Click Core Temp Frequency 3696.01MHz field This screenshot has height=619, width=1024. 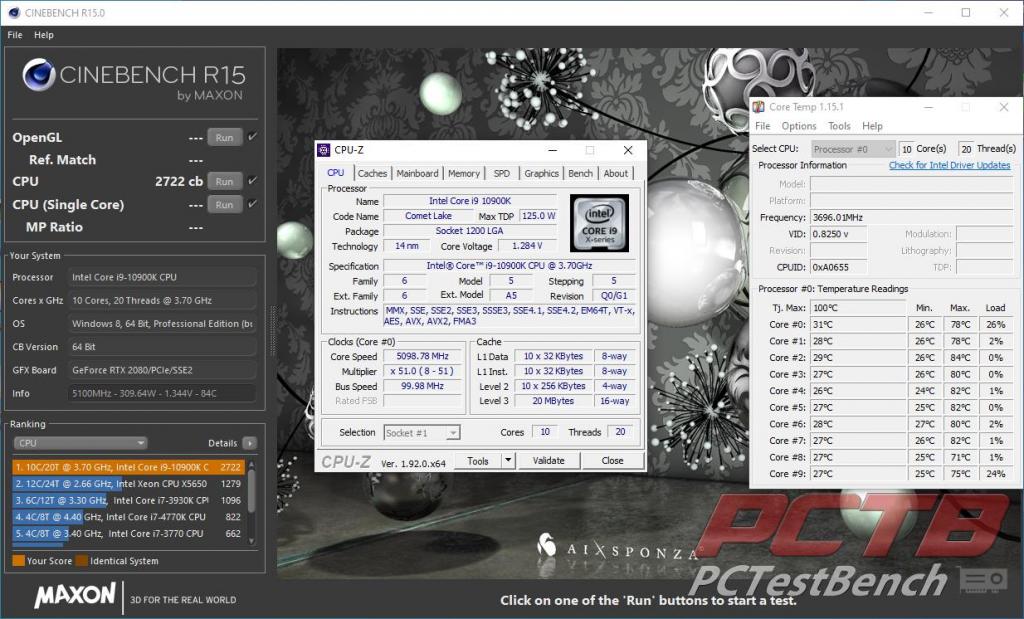[911, 217]
